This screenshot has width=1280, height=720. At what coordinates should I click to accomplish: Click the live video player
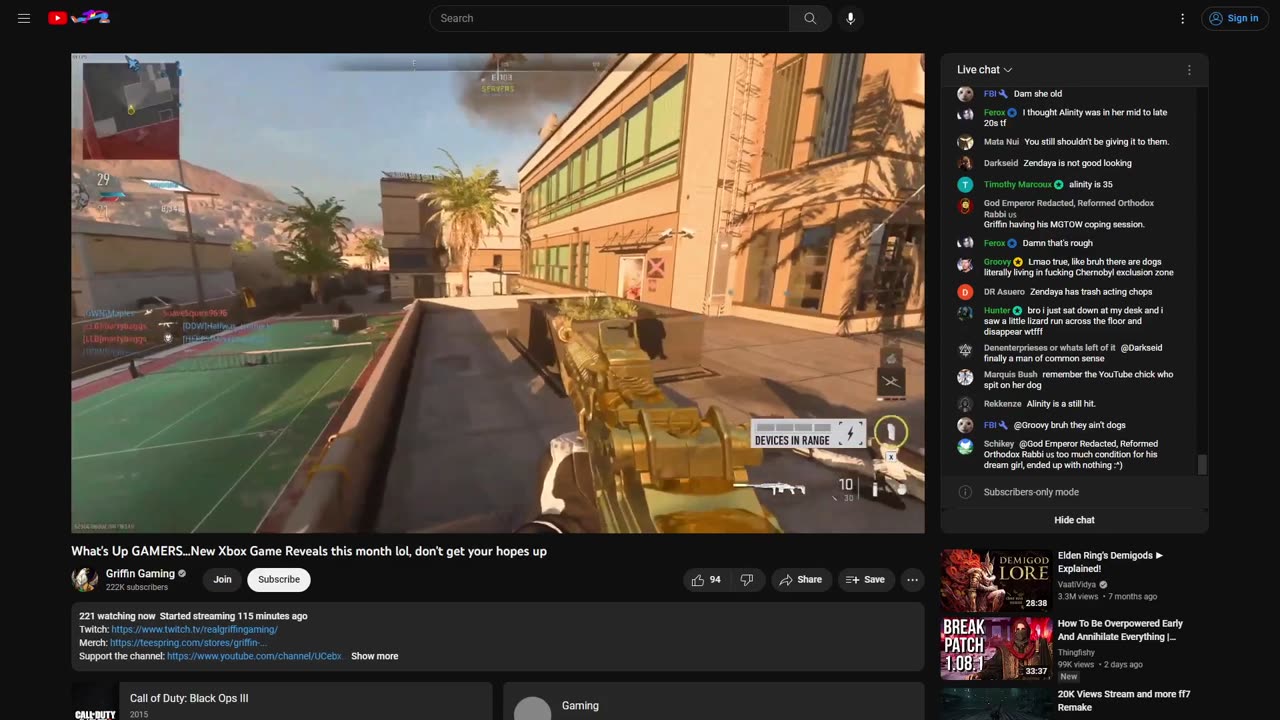(x=498, y=293)
